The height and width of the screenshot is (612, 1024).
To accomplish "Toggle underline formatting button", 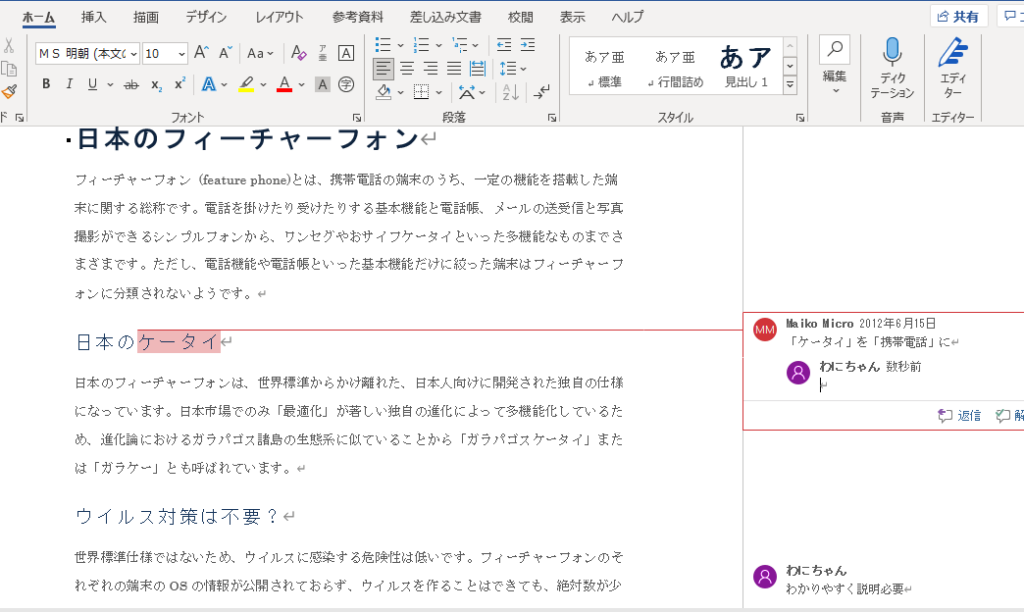I will point(93,84).
